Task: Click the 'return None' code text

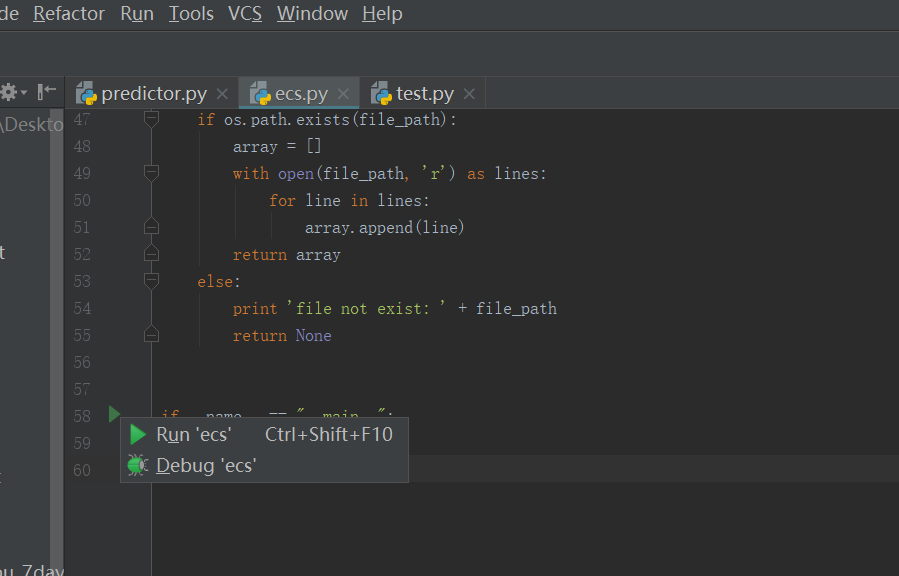Action: click(x=282, y=335)
